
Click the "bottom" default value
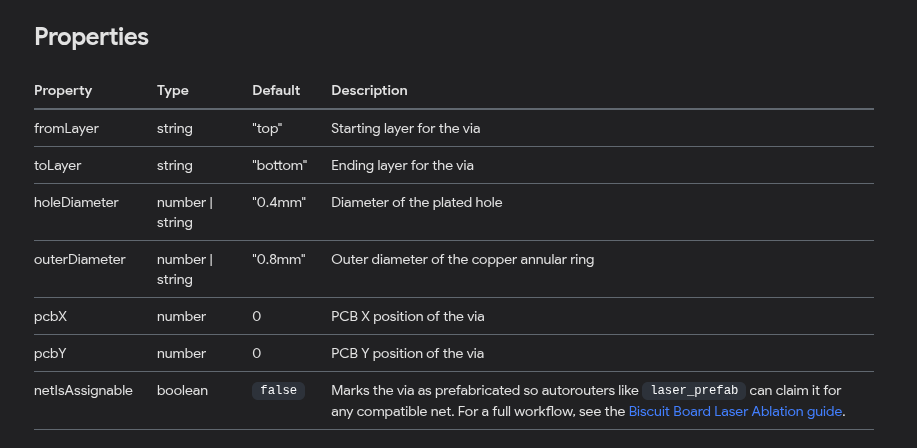coord(279,165)
